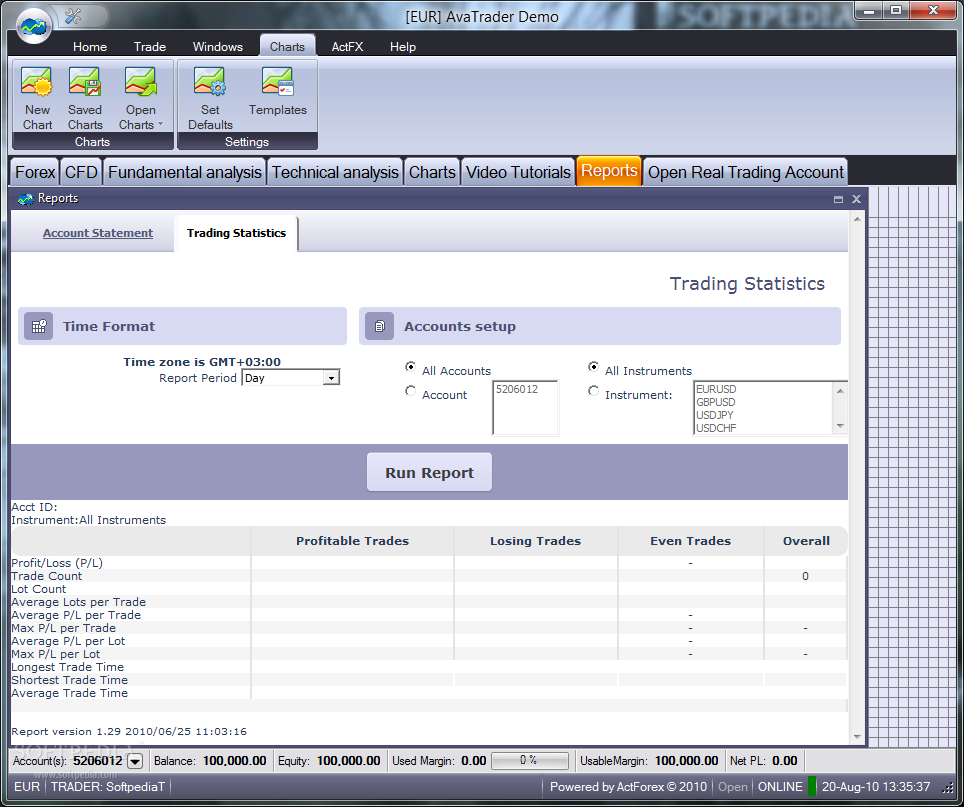Minimize the Reports panel
This screenshot has width=964, height=807.
838,199
